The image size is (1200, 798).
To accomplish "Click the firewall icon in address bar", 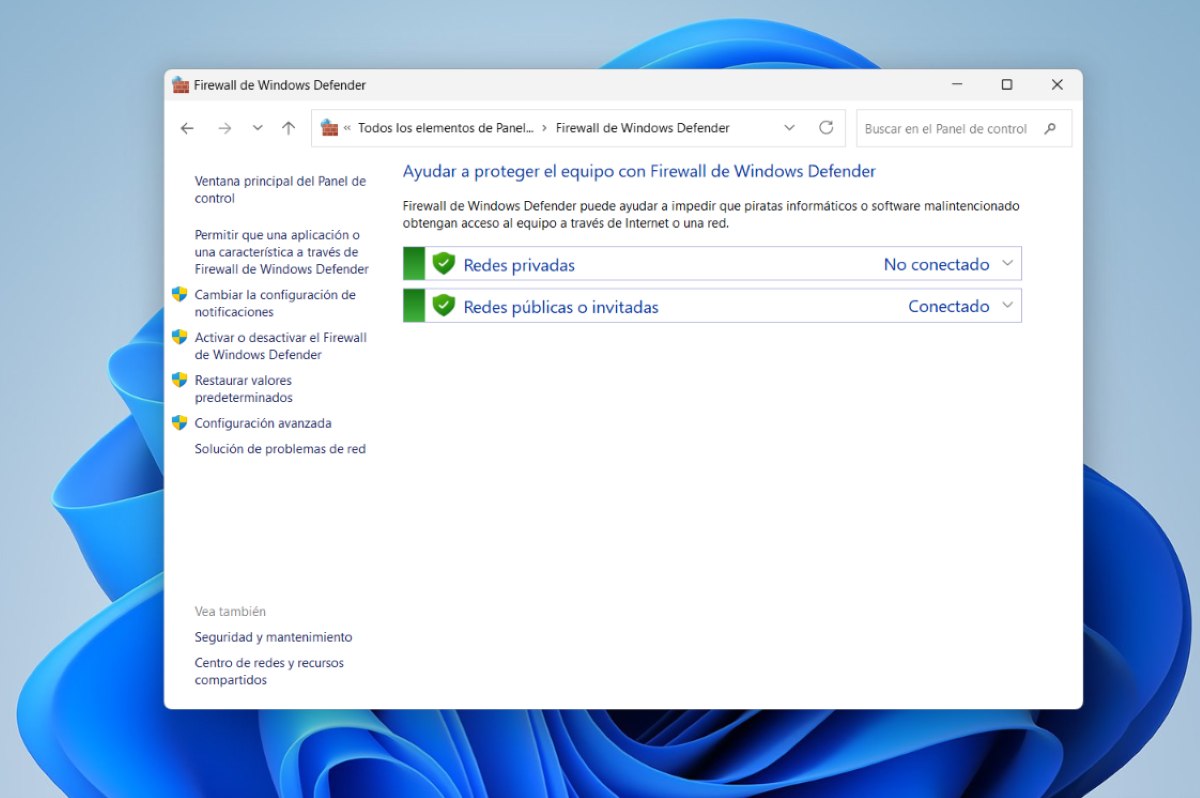I will 329,128.
